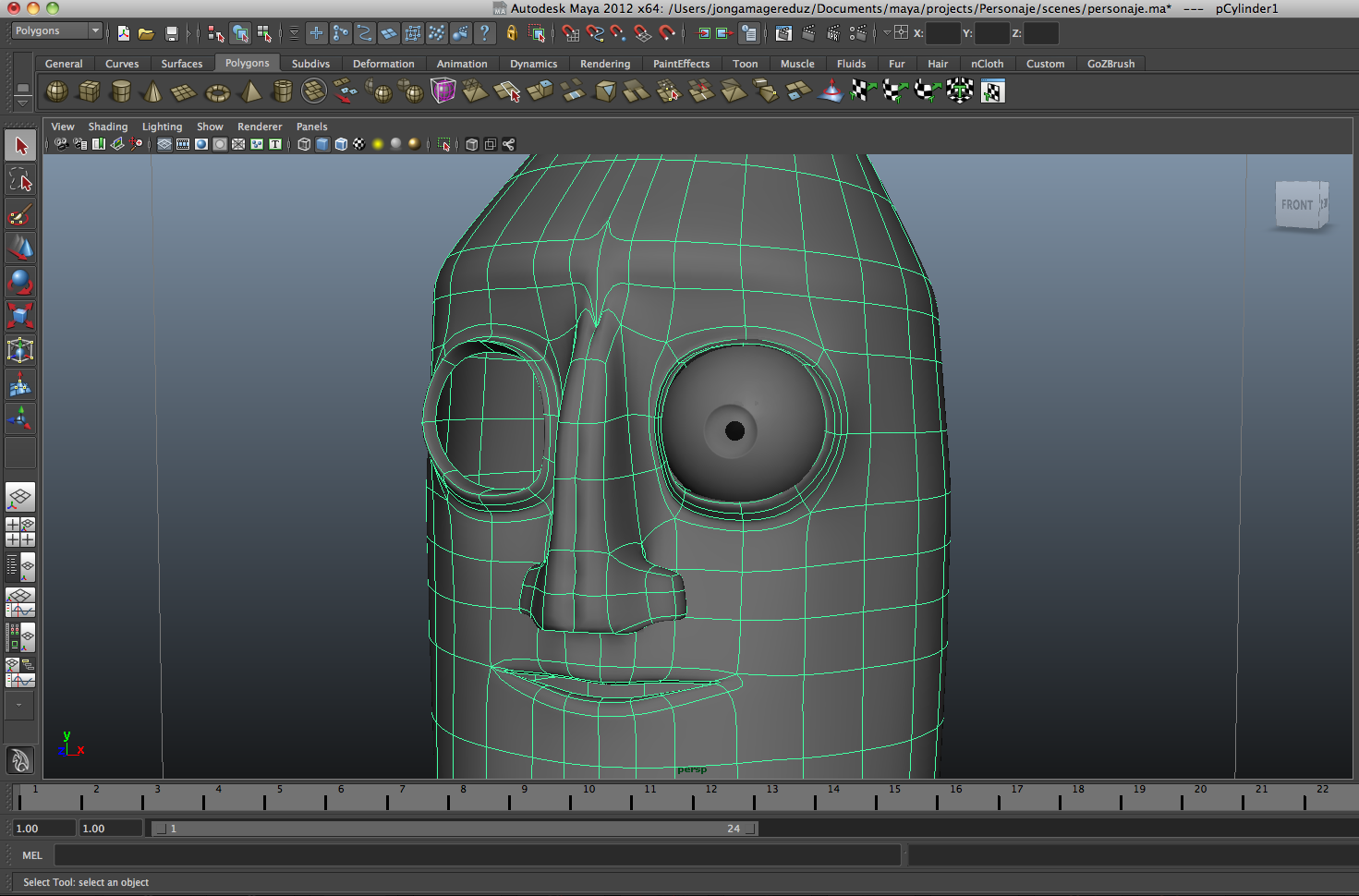This screenshot has height=896, width=1359.
Task: Create a polygon torus from the shelf
Action: [x=217, y=92]
